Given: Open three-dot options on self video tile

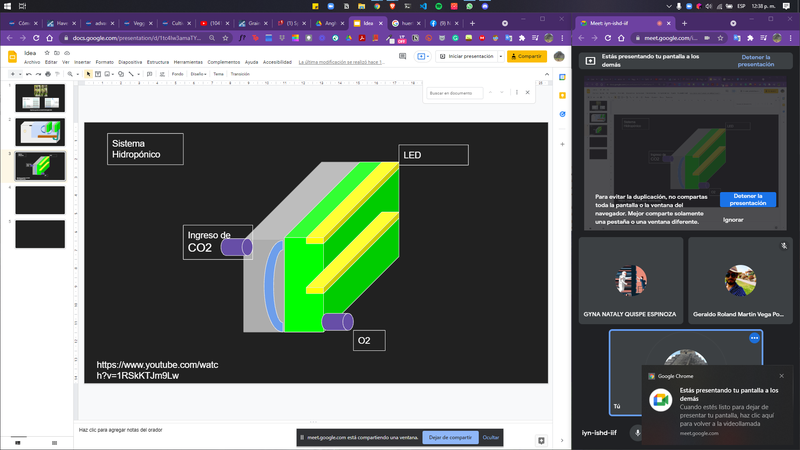Looking at the screenshot, I should click(755, 338).
